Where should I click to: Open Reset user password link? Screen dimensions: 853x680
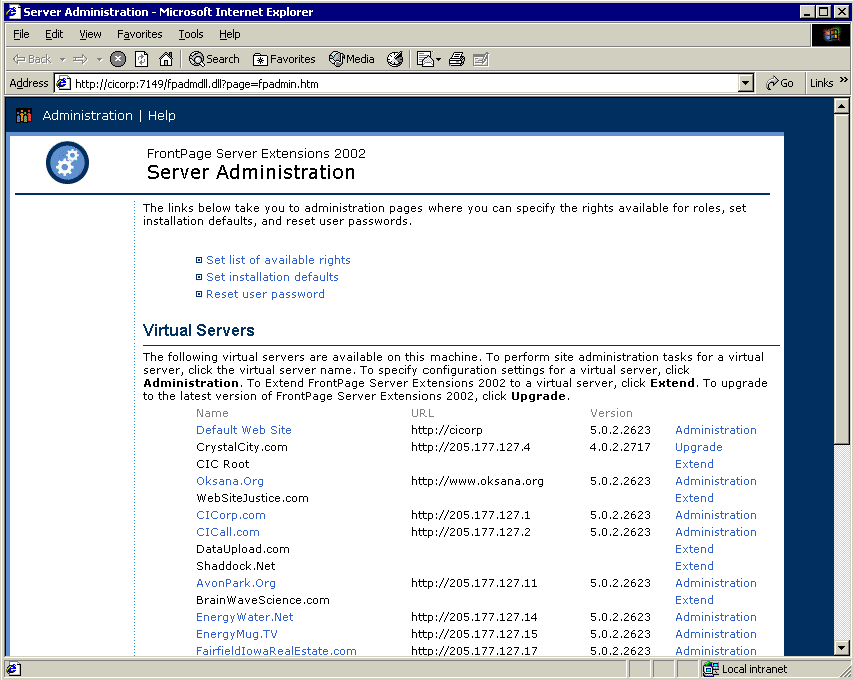pos(265,294)
